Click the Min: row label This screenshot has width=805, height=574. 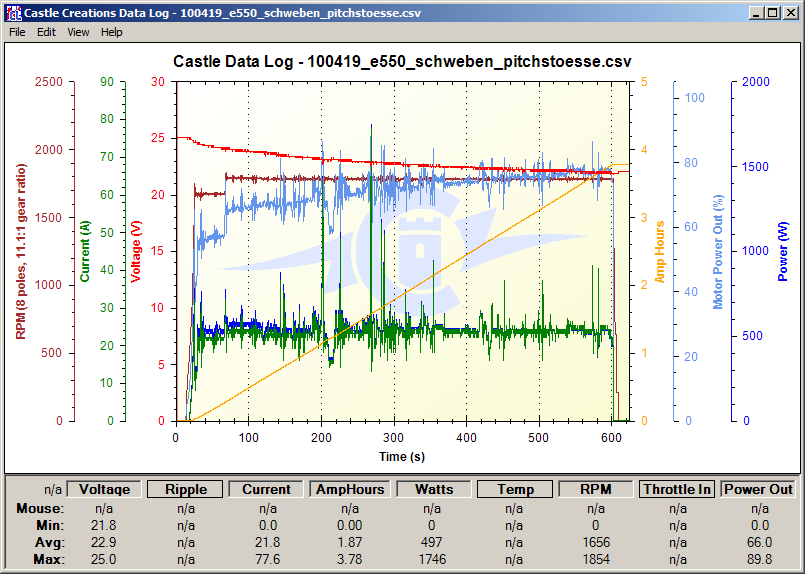[50, 525]
